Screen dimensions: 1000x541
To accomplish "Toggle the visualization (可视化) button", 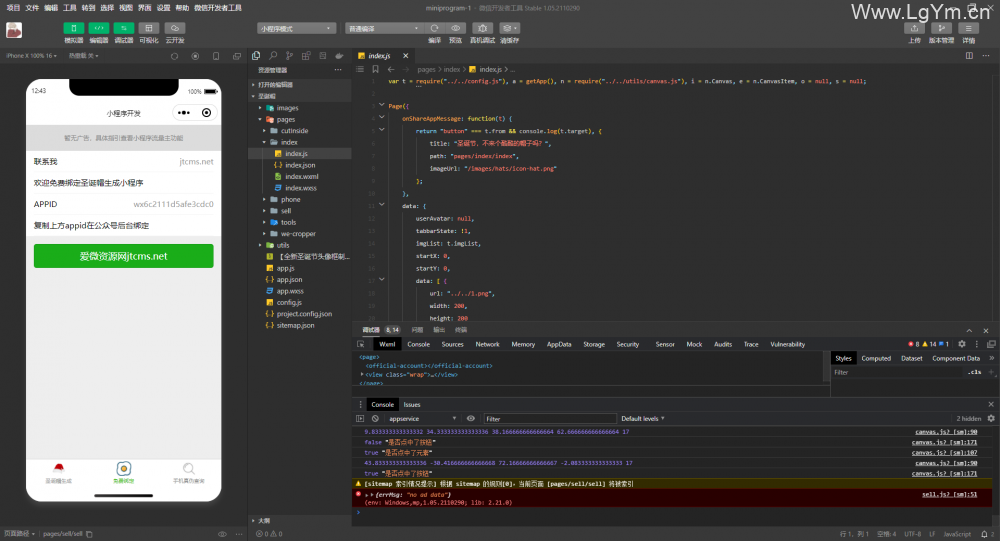I will coord(149,28).
